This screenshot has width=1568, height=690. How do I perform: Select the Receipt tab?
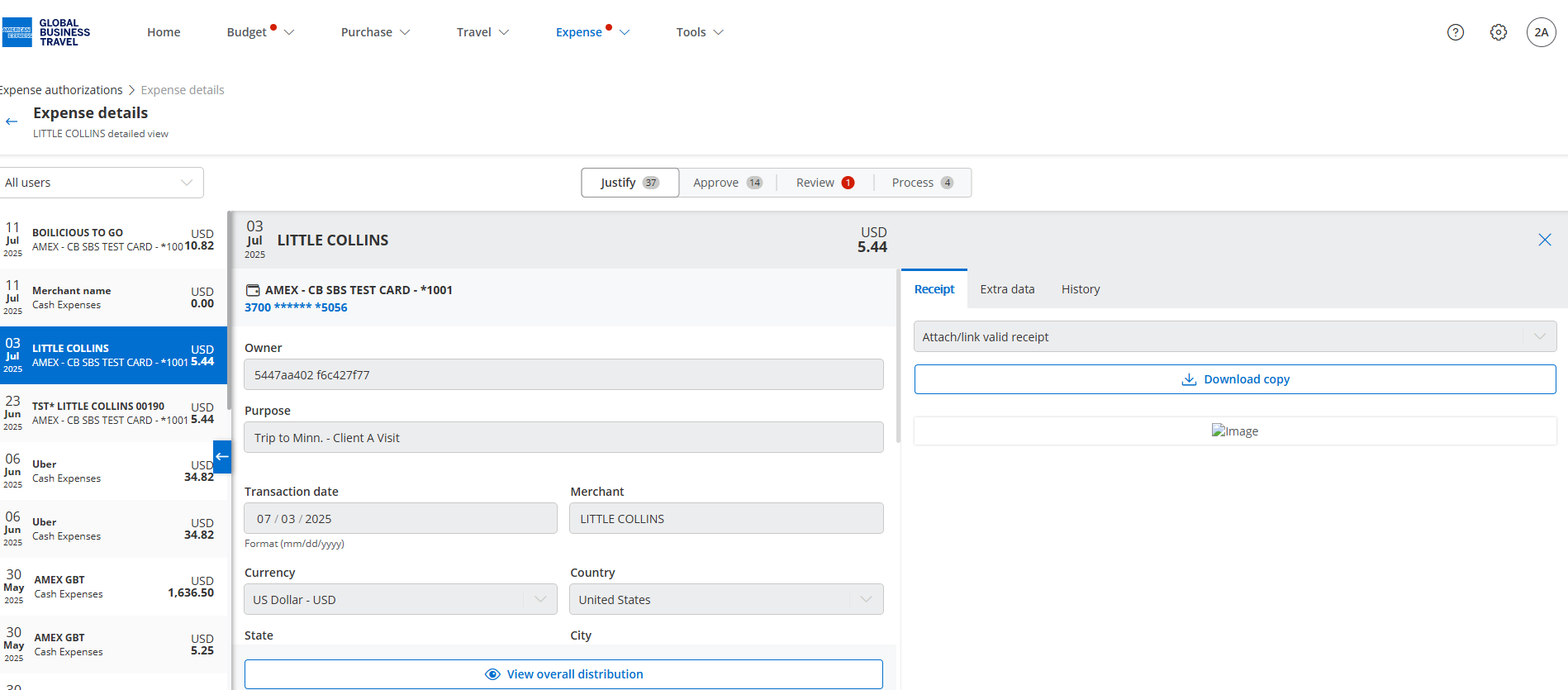pyautogui.click(x=934, y=289)
